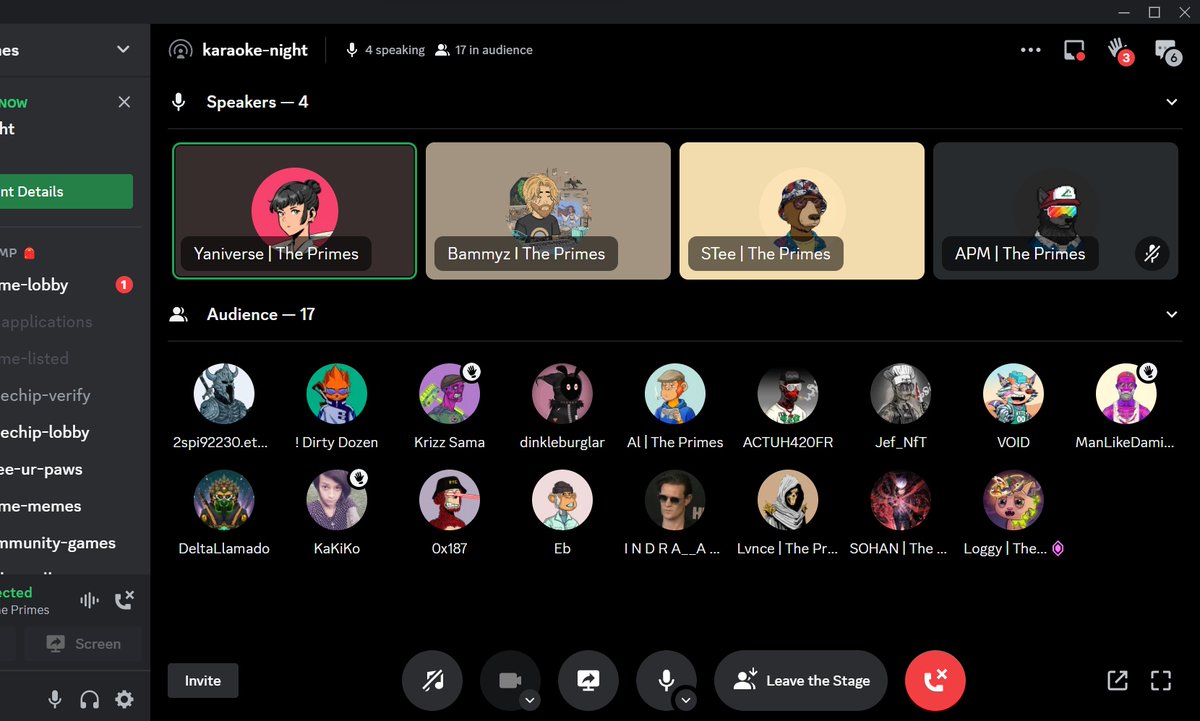Collapse the Speakers section chevron
Screen dimensions: 1200x721
tap(1173, 102)
